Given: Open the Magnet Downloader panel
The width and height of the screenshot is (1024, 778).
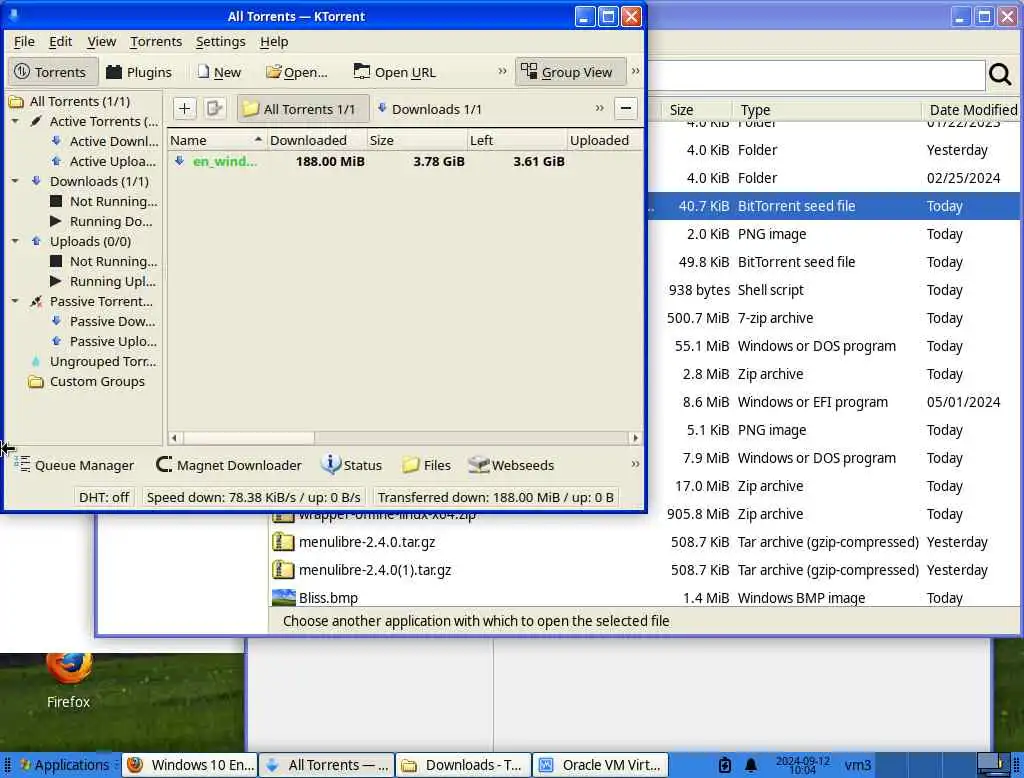Looking at the screenshot, I should click(229, 465).
